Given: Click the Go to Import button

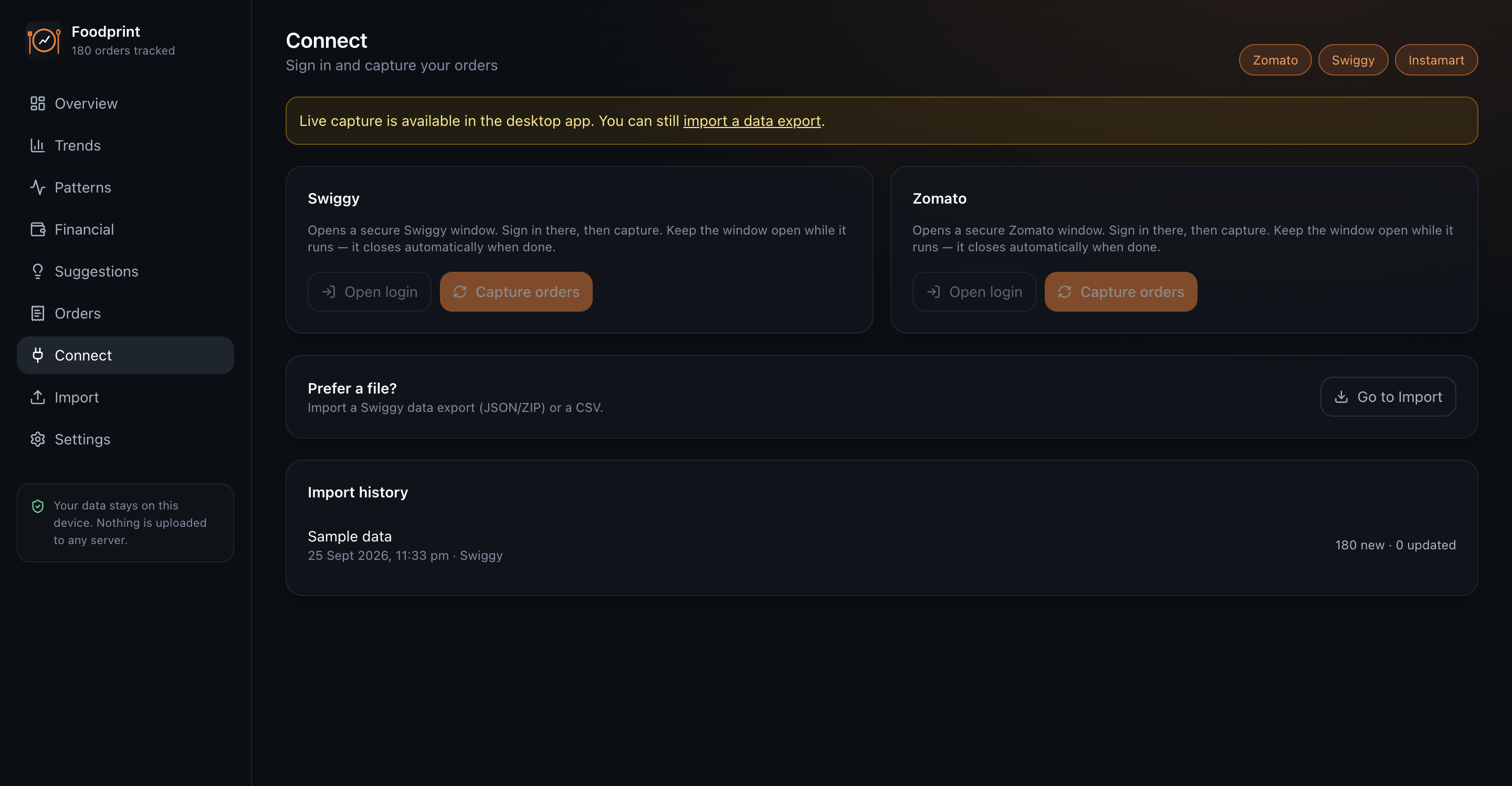Looking at the screenshot, I should point(1388,397).
